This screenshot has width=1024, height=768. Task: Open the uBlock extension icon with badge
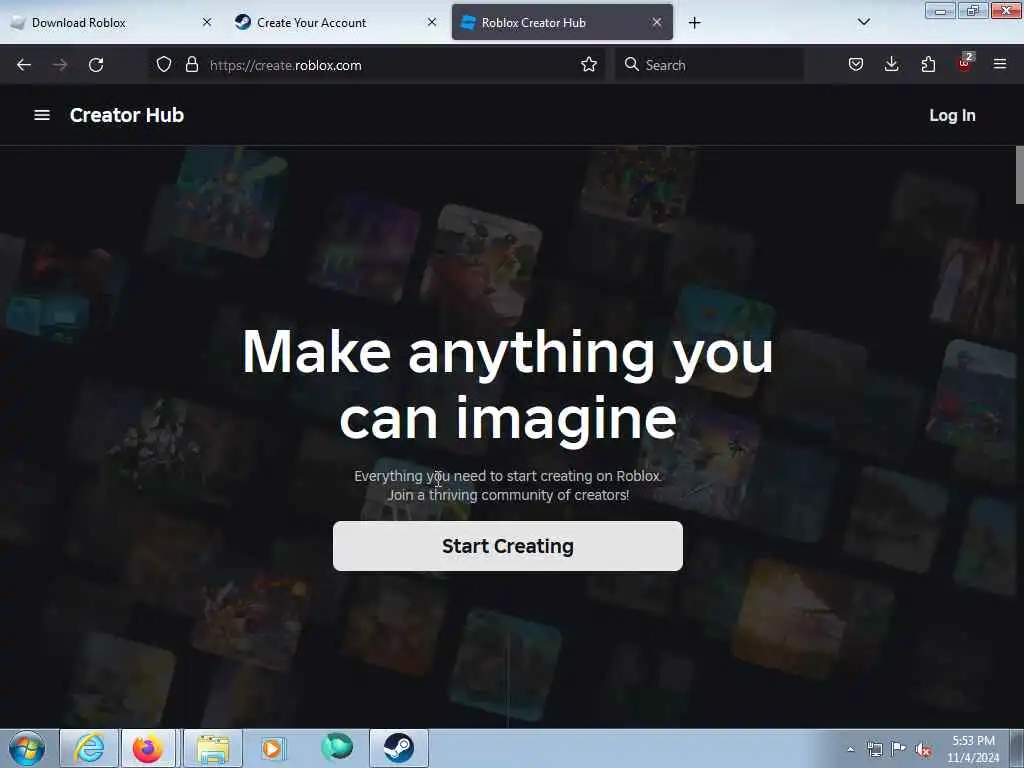pos(965,63)
